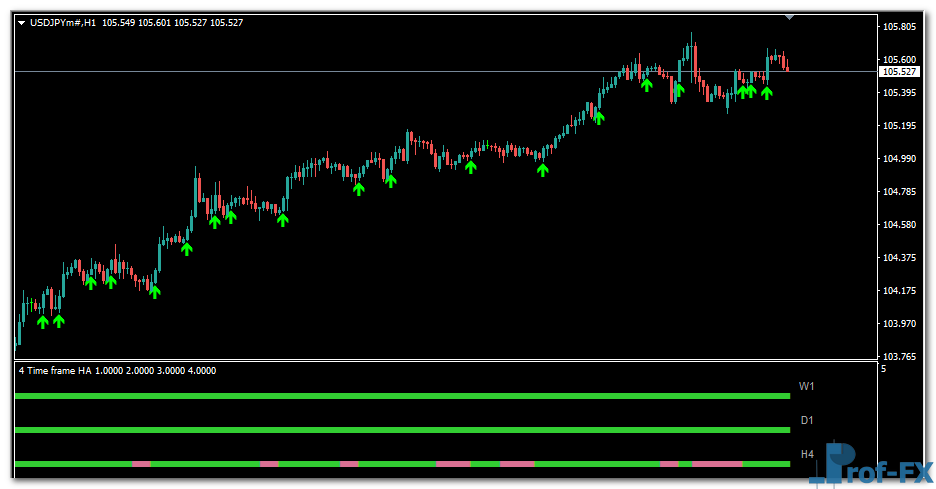Viewport: 936px width, 489px height.
Task: Click the 4 Time frame HA indicator title
Action: [x=117, y=371]
